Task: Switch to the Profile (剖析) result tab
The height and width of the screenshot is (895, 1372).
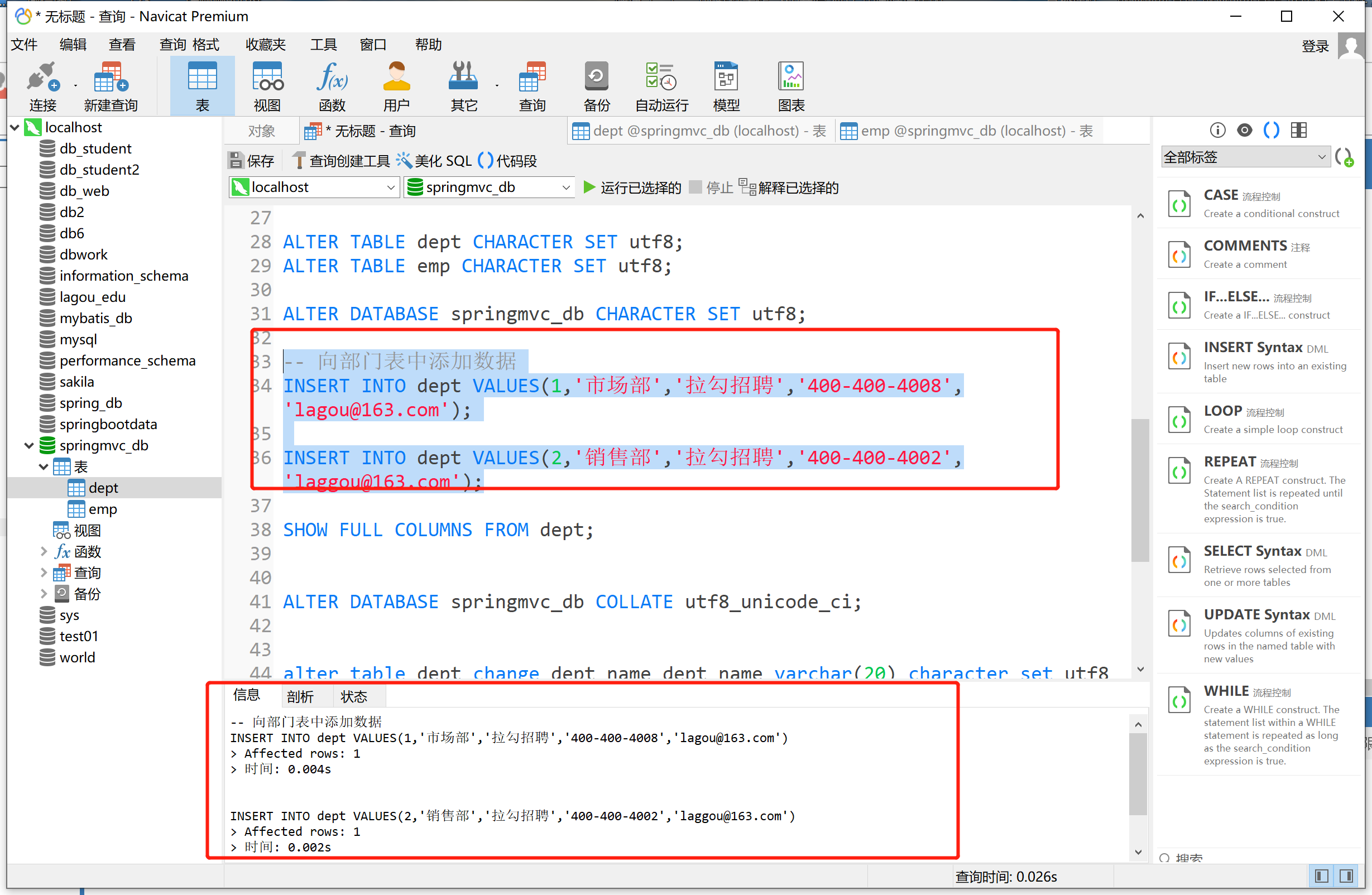Action: (300, 697)
